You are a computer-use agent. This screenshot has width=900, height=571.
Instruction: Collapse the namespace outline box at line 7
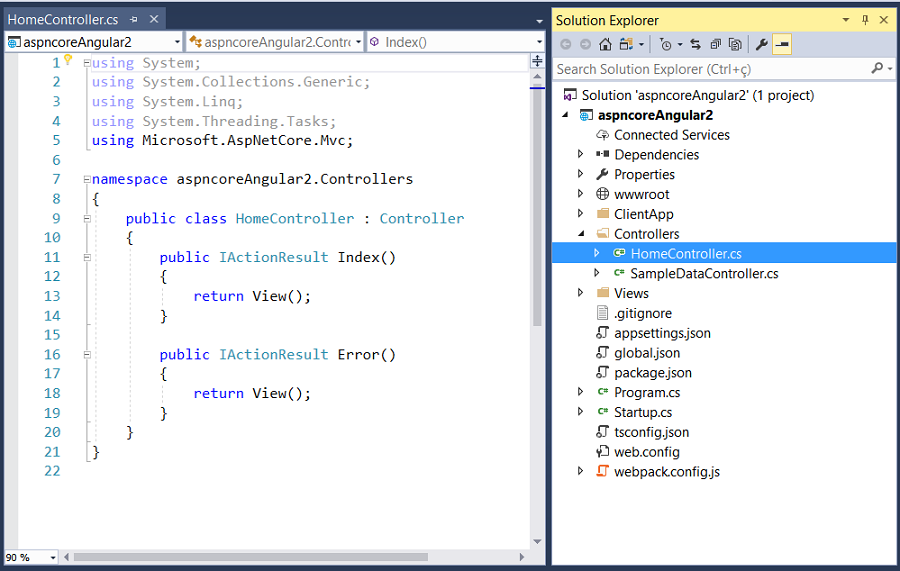(87, 180)
